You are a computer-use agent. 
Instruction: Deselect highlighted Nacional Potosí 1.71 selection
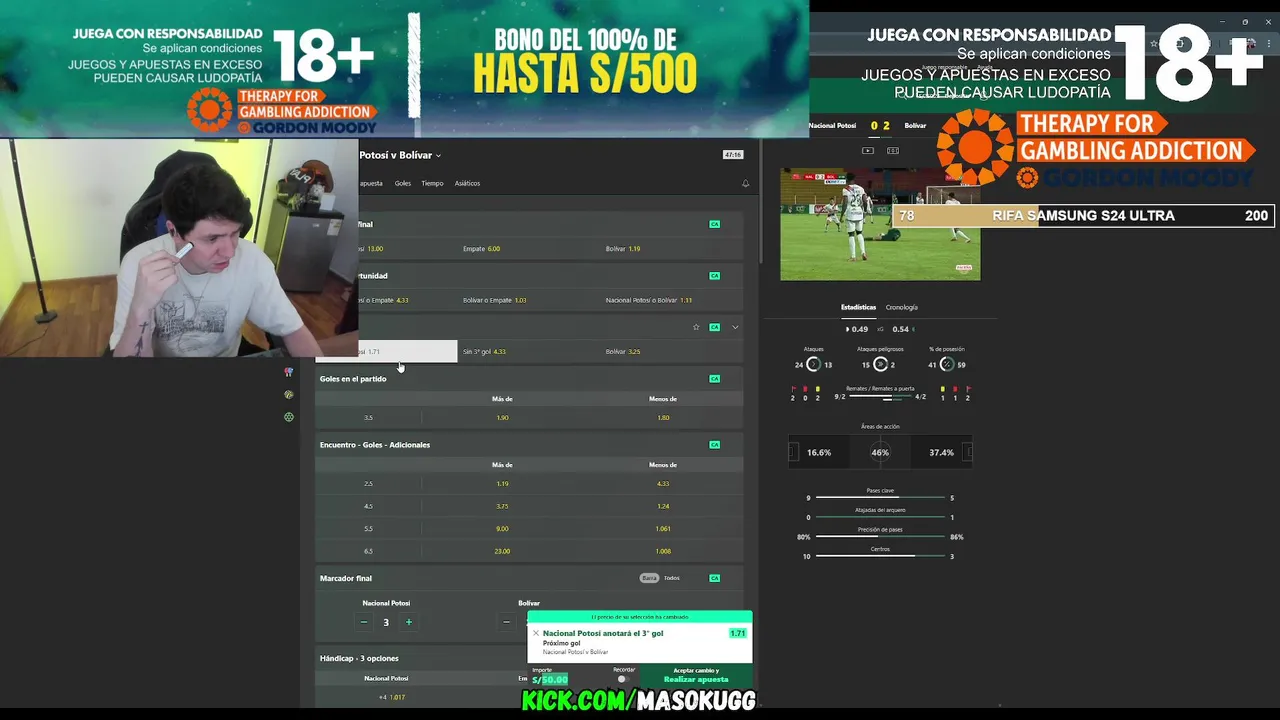386,352
